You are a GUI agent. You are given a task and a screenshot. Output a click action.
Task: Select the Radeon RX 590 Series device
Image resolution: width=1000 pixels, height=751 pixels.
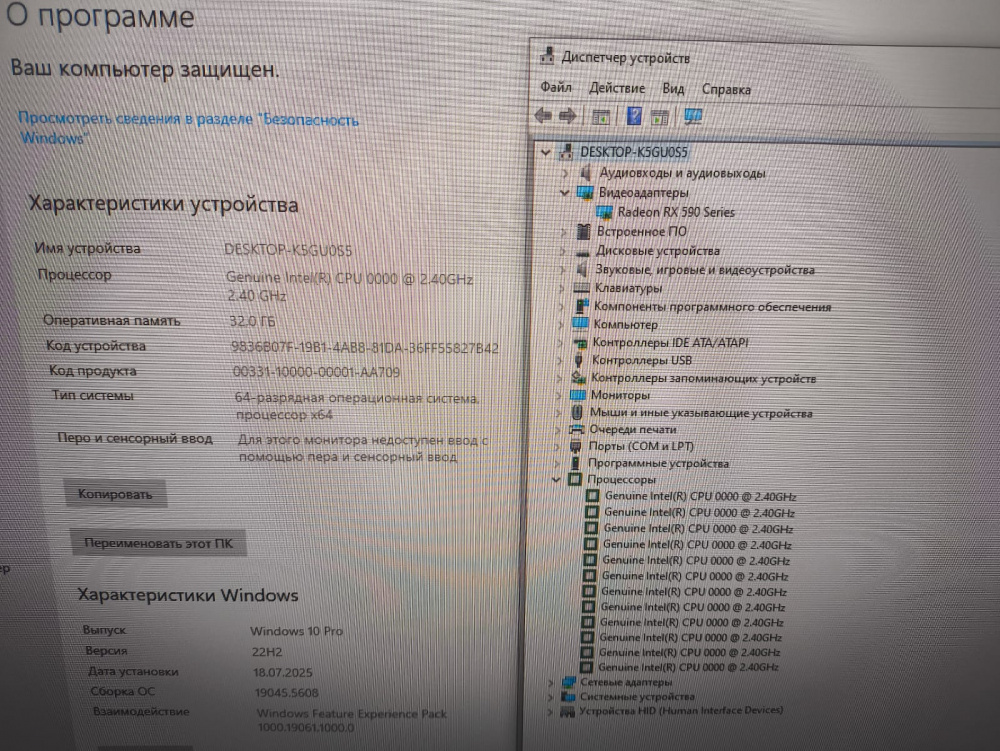pyautogui.click(x=675, y=212)
